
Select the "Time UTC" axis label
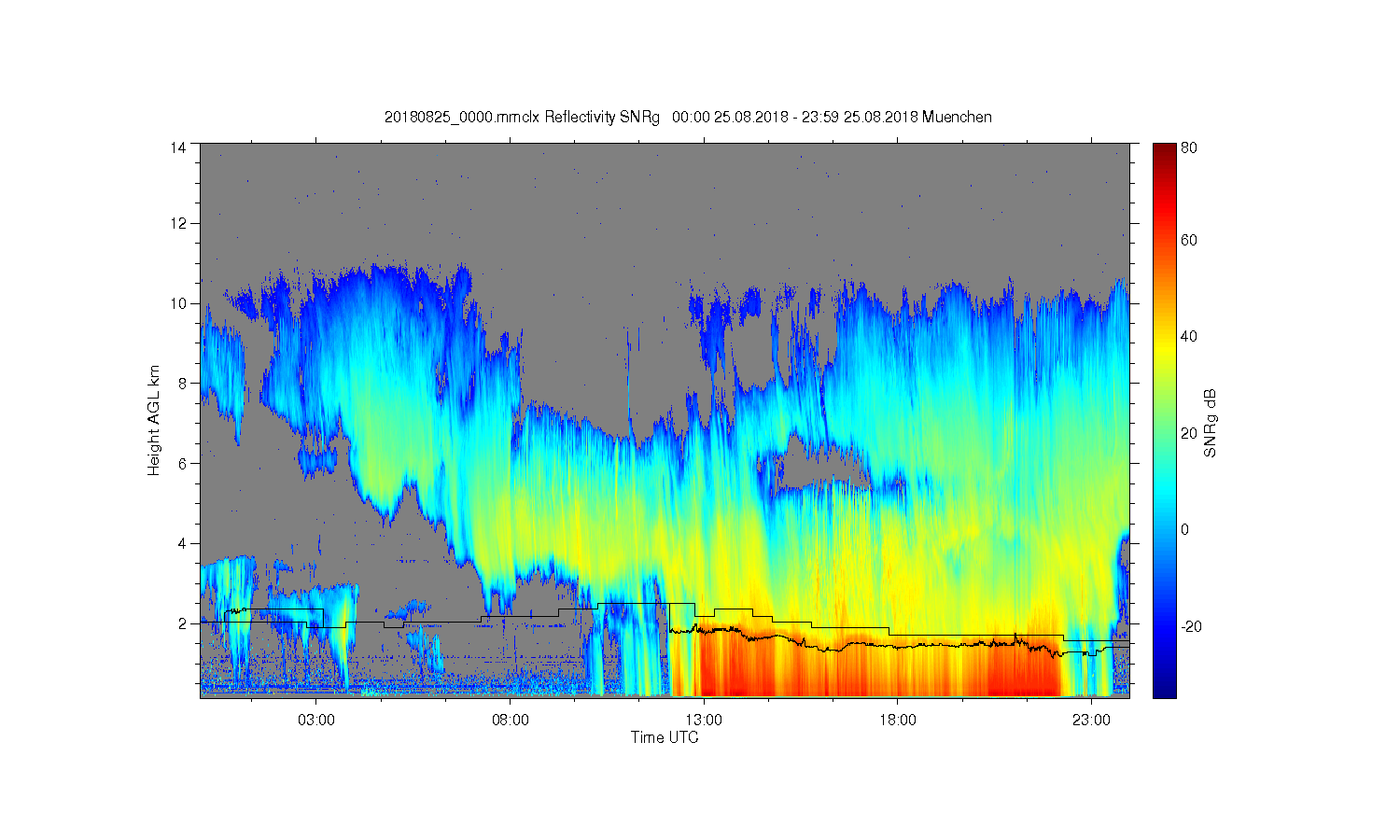[x=665, y=737]
